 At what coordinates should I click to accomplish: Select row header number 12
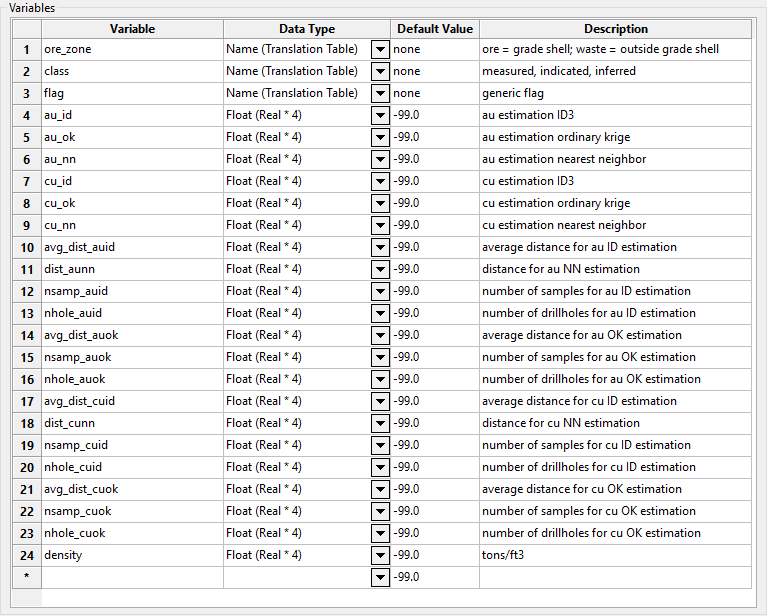(x=26, y=291)
